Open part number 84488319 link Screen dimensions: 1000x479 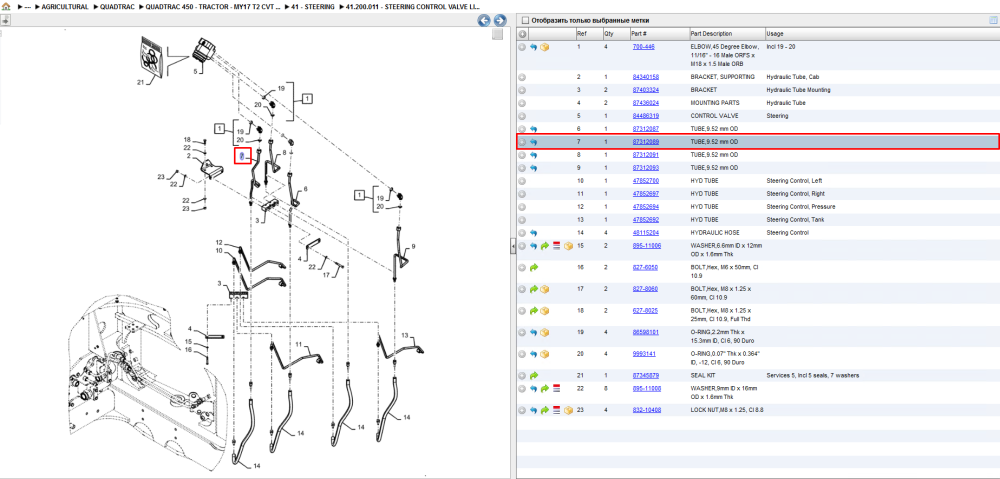pos(645,116)
